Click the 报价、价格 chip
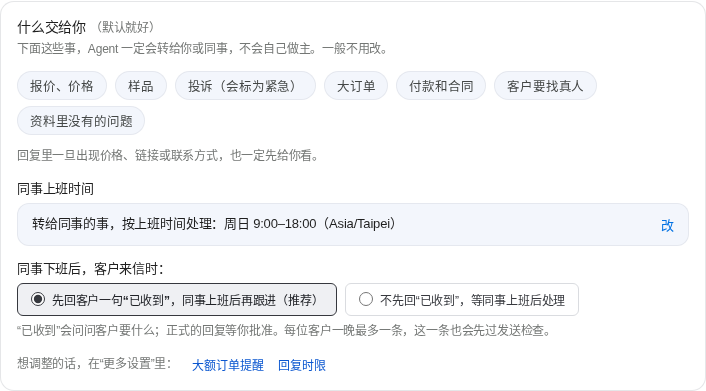This screenshot has height=391, width=706. click(62, 86)
